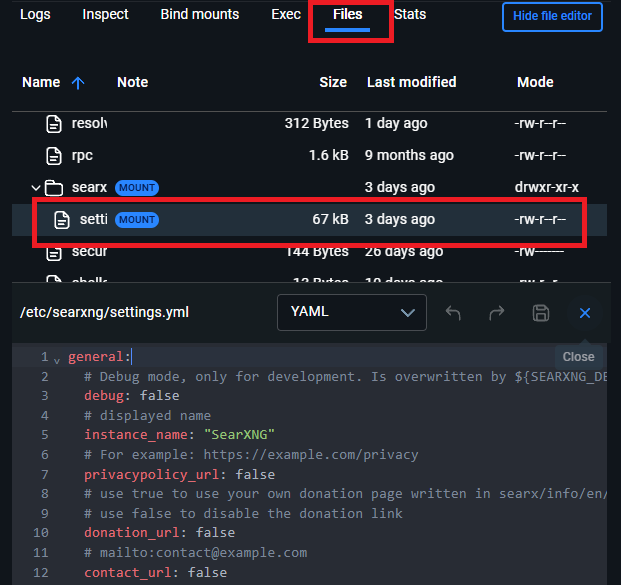
Task: Select the Files tab
Action: (347, 14)
